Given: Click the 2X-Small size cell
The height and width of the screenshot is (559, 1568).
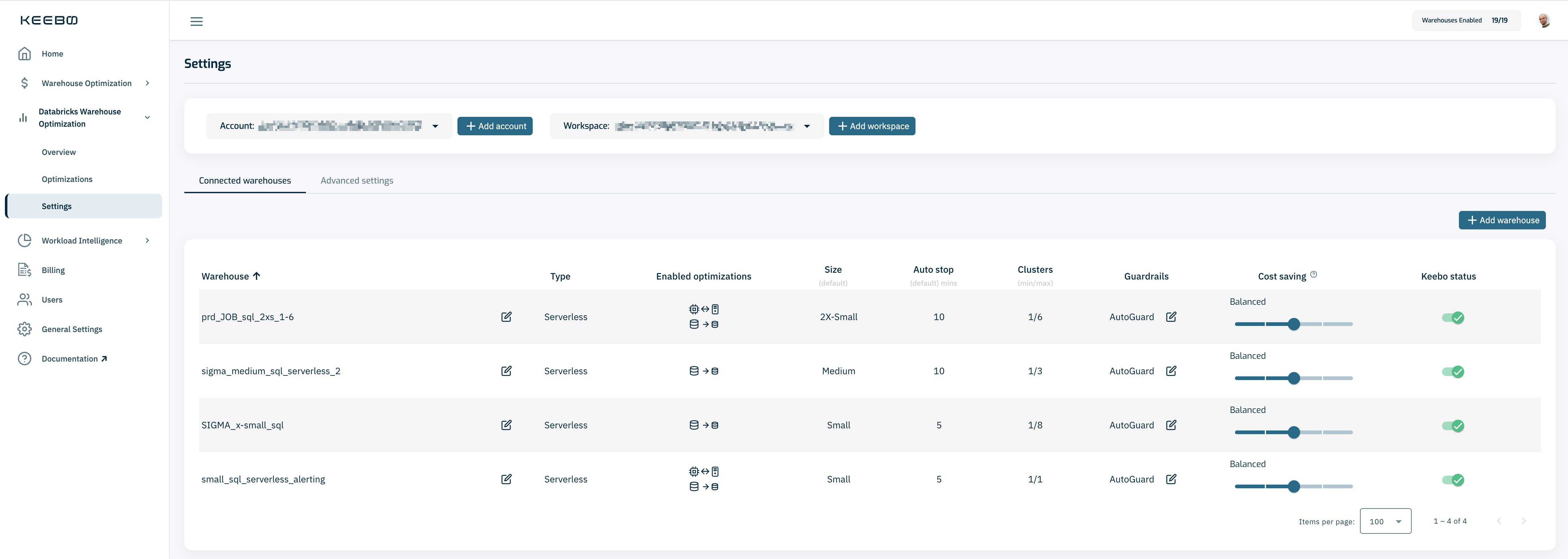Looking at the screenshot, I should point(838,317).
